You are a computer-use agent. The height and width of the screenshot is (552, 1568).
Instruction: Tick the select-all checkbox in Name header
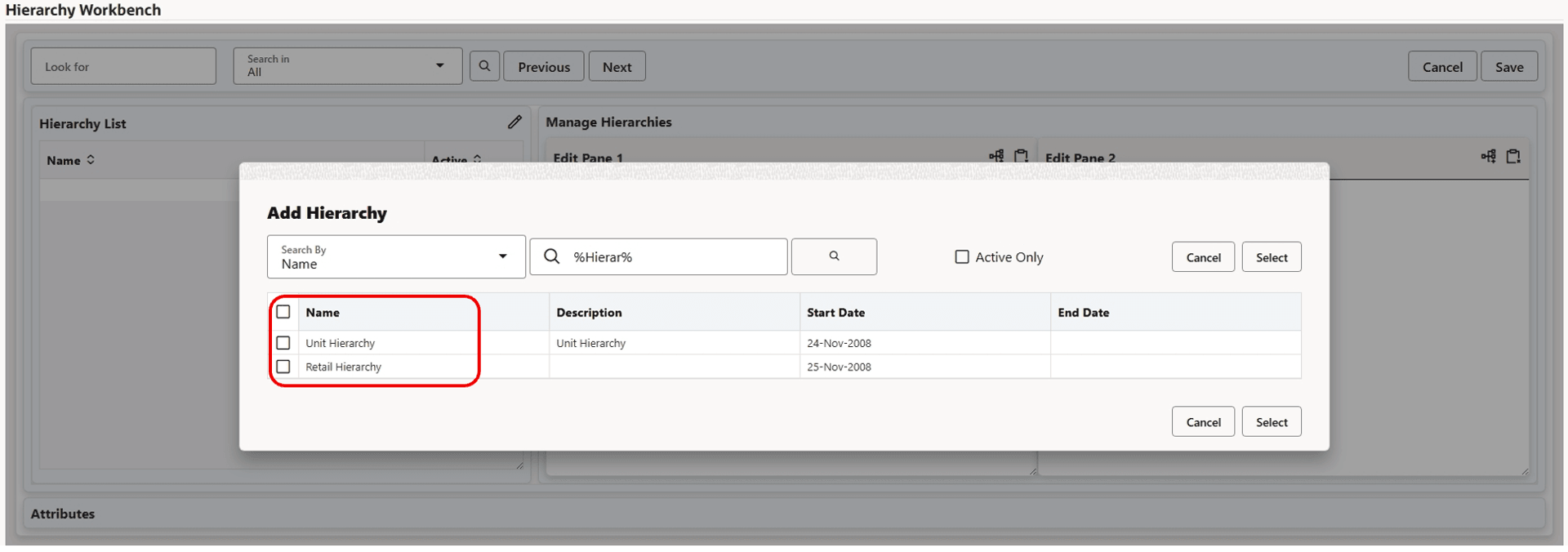(x=283, y=312)
